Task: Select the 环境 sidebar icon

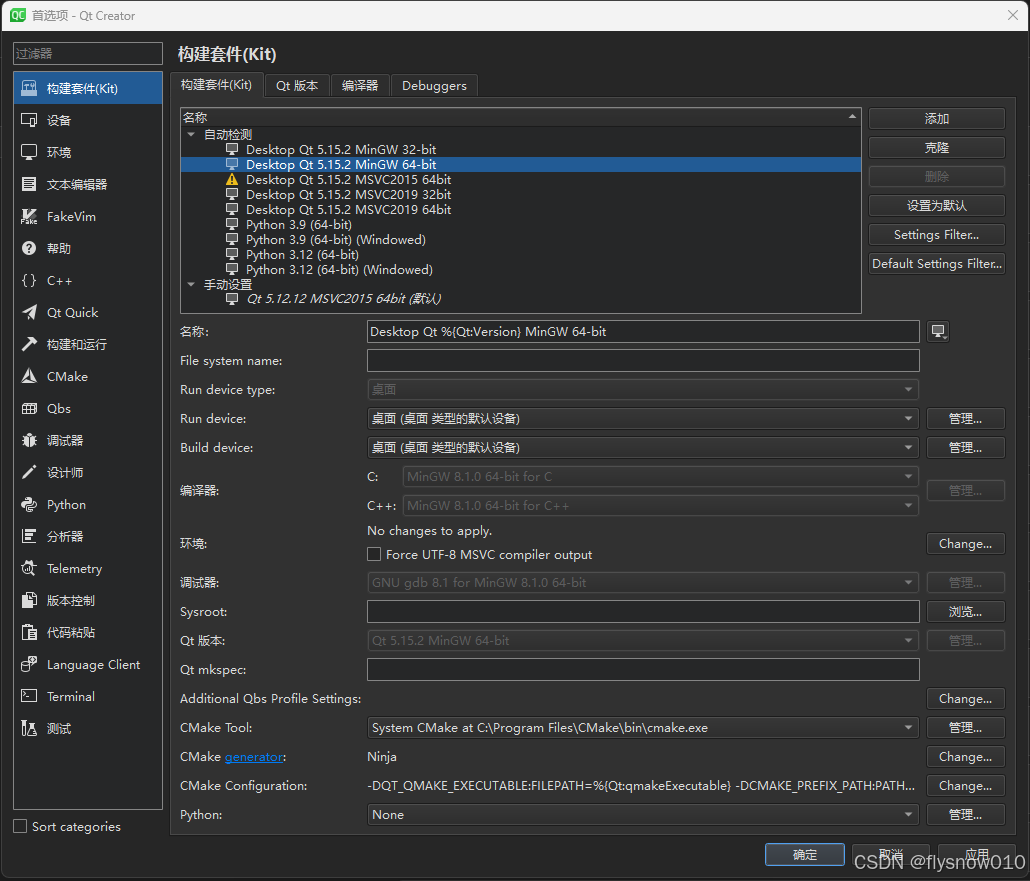Action: point(29,152)
